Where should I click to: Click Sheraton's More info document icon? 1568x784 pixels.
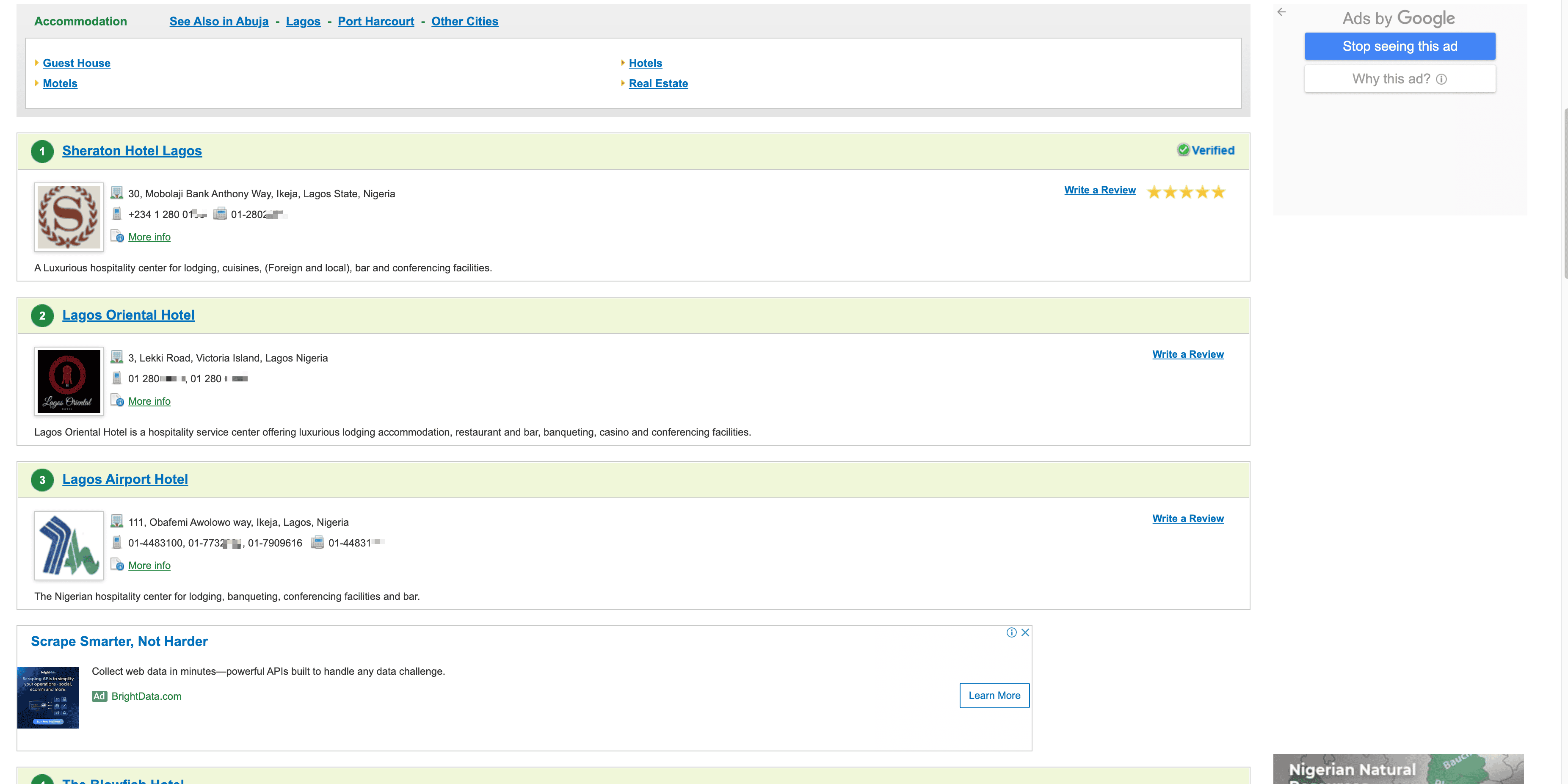[117, 236]
